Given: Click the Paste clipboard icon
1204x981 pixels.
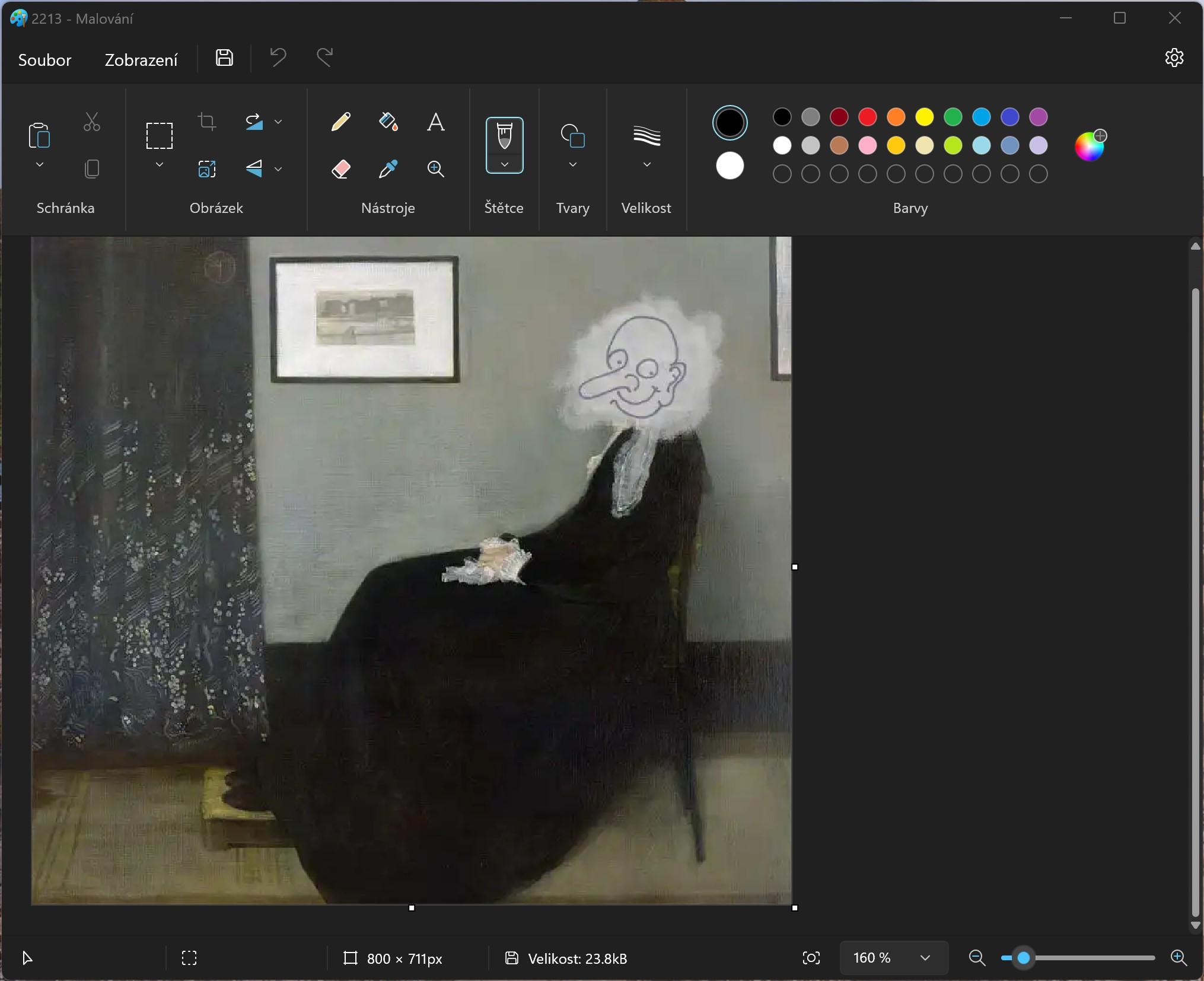Looking at the screenshot, I should pyautogui.click(x=40, y=135).
